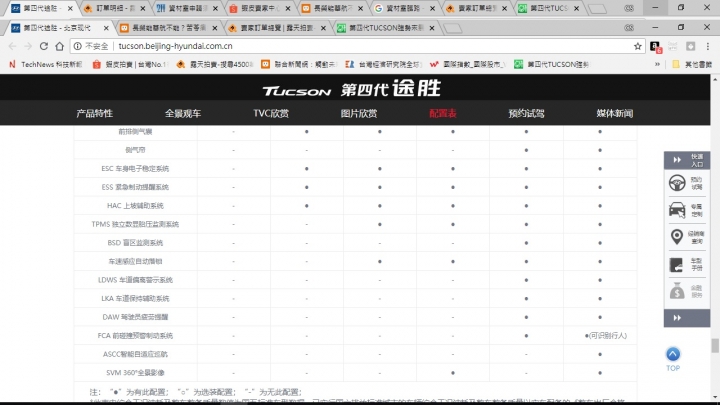Screen dimensions: 720x405
Task: Open the test-drive steering wheel sidebar icon
Action: coord(677,183)
